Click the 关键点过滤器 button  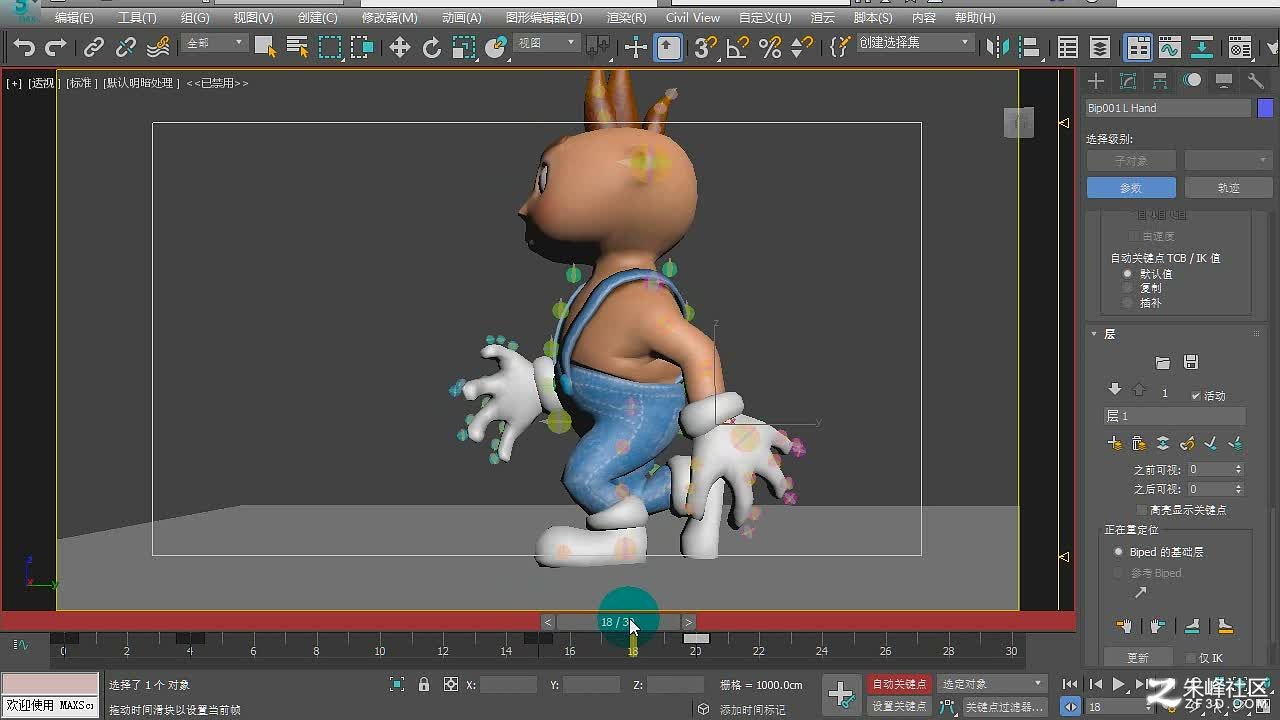pyautogui.click(x=1005, y=706)
